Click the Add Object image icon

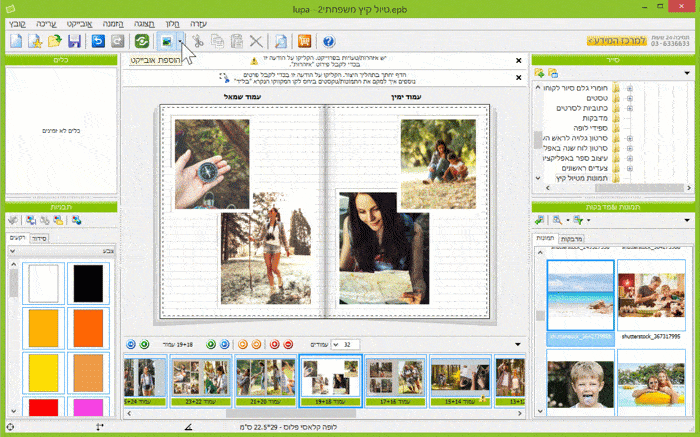tap(166, 41)
